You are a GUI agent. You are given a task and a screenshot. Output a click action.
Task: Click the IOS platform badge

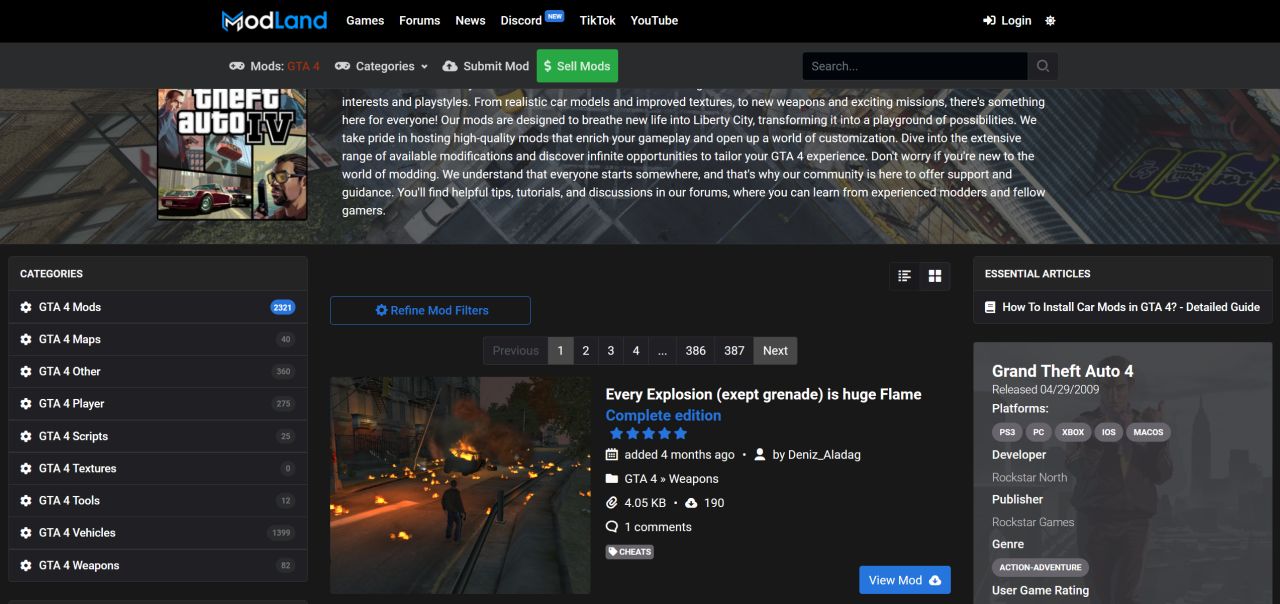pos(1107,433)
